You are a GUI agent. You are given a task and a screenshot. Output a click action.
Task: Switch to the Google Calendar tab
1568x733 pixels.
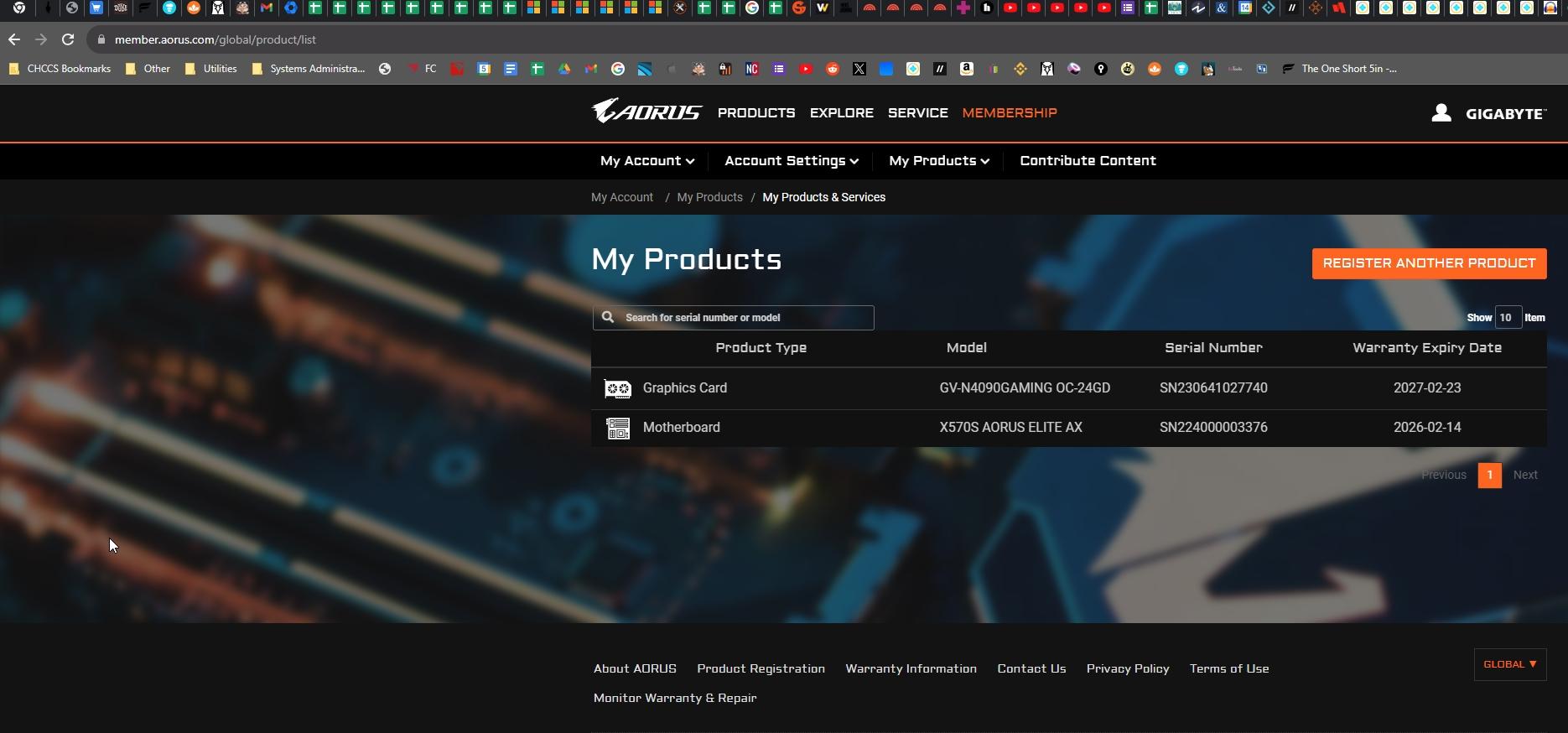1245,8
